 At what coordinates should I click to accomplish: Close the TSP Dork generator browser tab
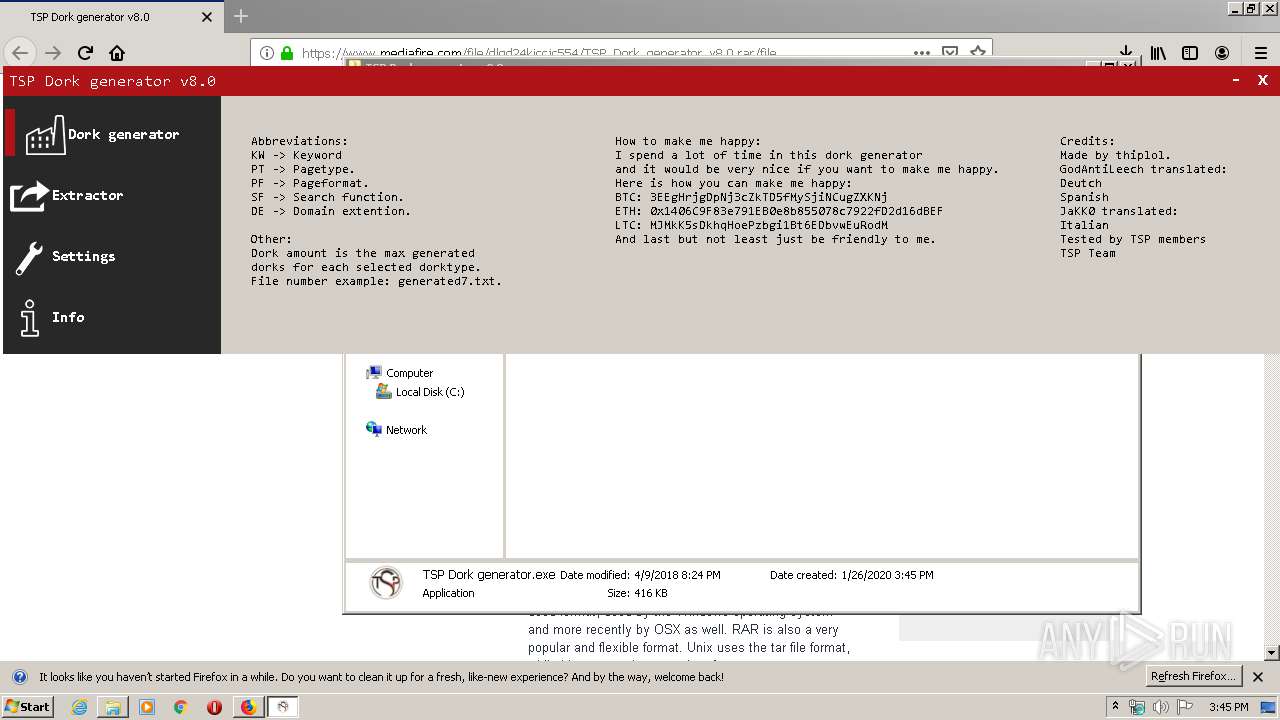click(x=207, y=17)
